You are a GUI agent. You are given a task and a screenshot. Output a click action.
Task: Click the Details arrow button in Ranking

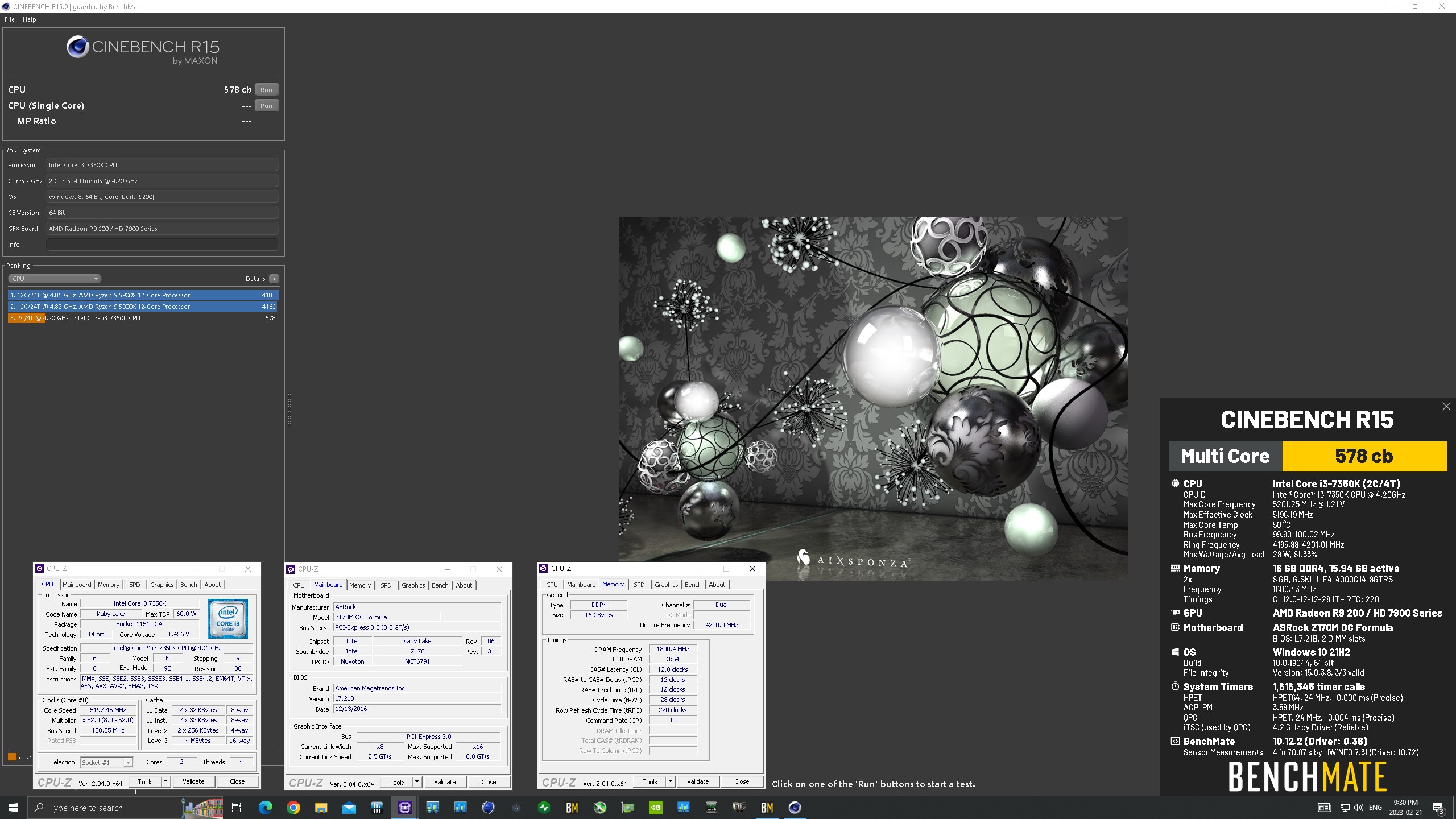274,279
